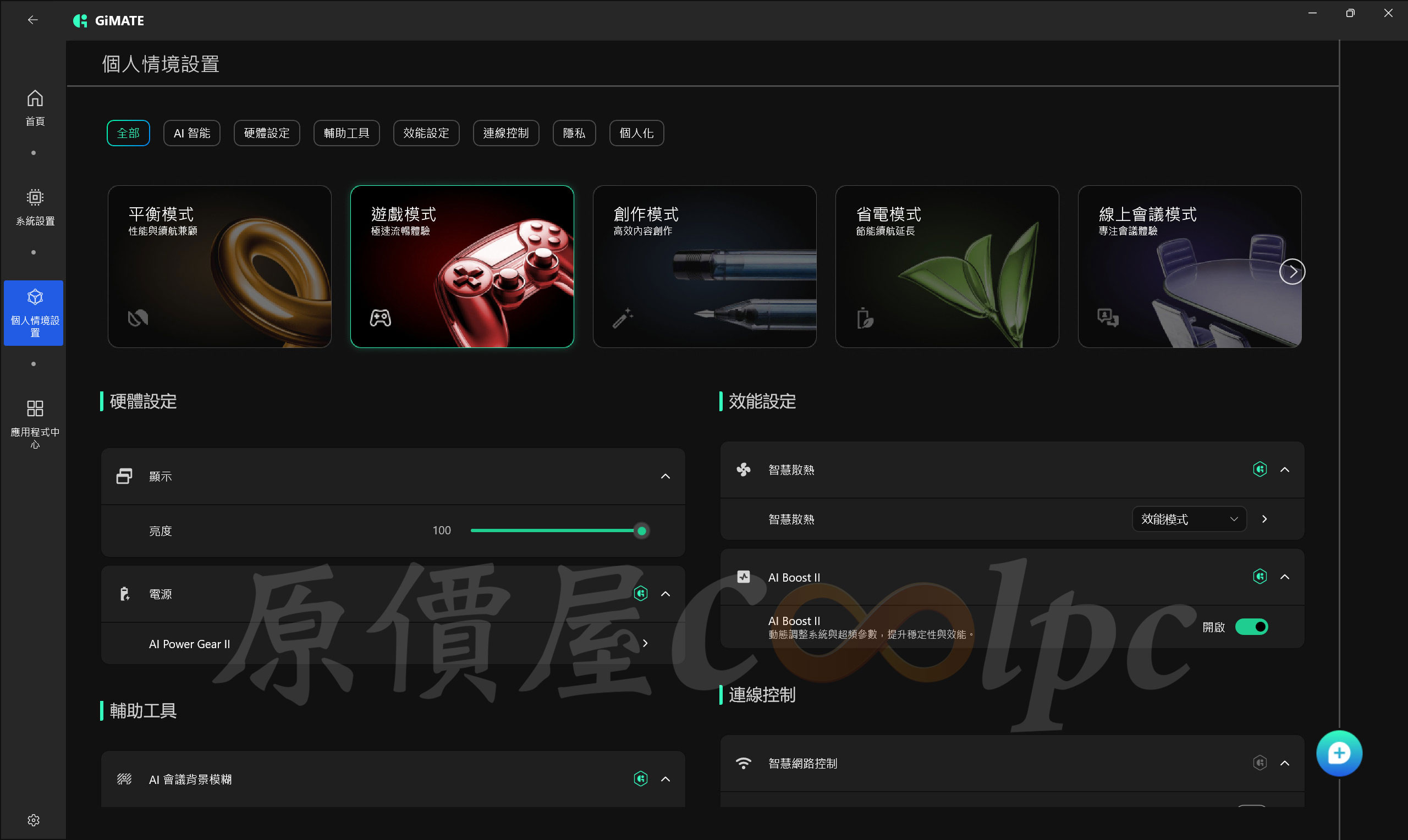Click the AI Boost II icon
1408x840 pixels.
point(744,577)
